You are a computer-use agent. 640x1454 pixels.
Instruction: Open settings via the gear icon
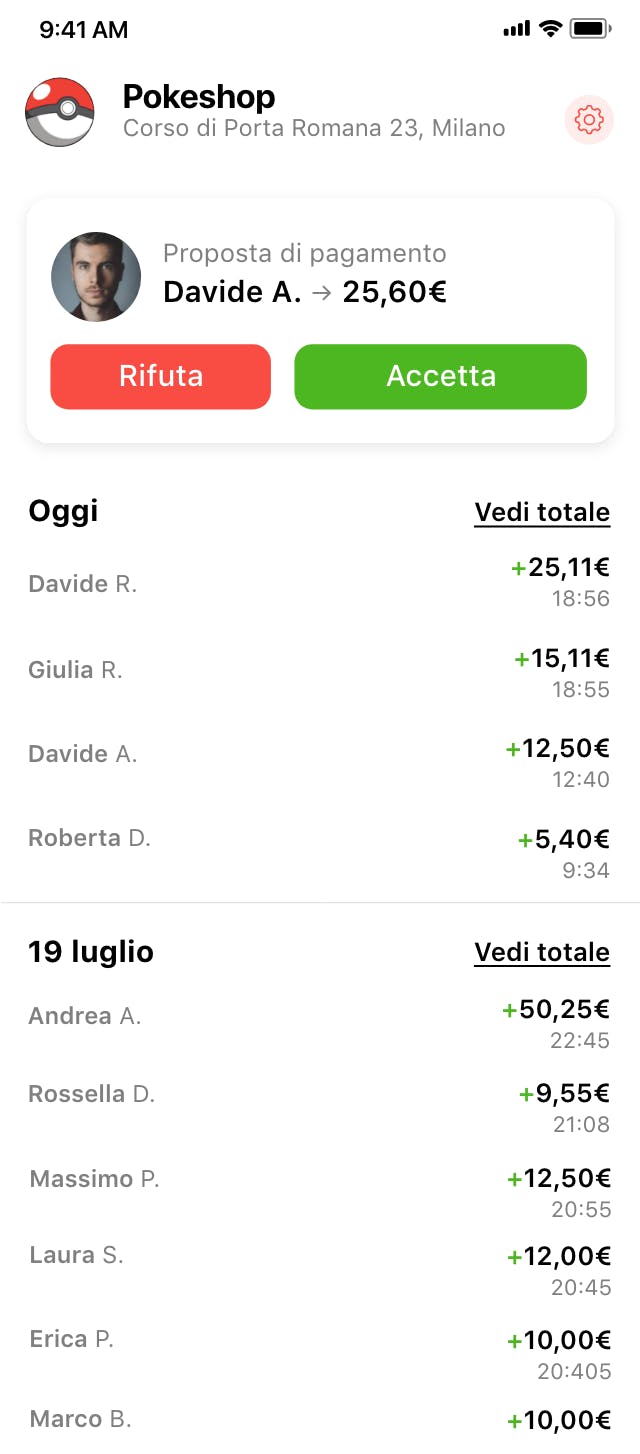click(589, 120)
